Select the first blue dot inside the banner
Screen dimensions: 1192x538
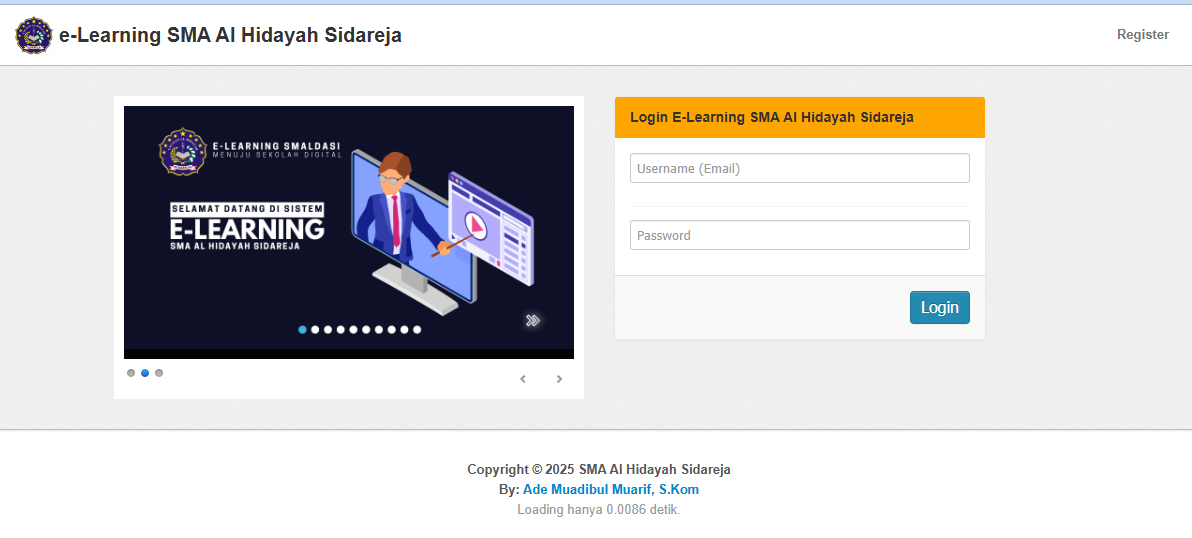pos(303,329)
